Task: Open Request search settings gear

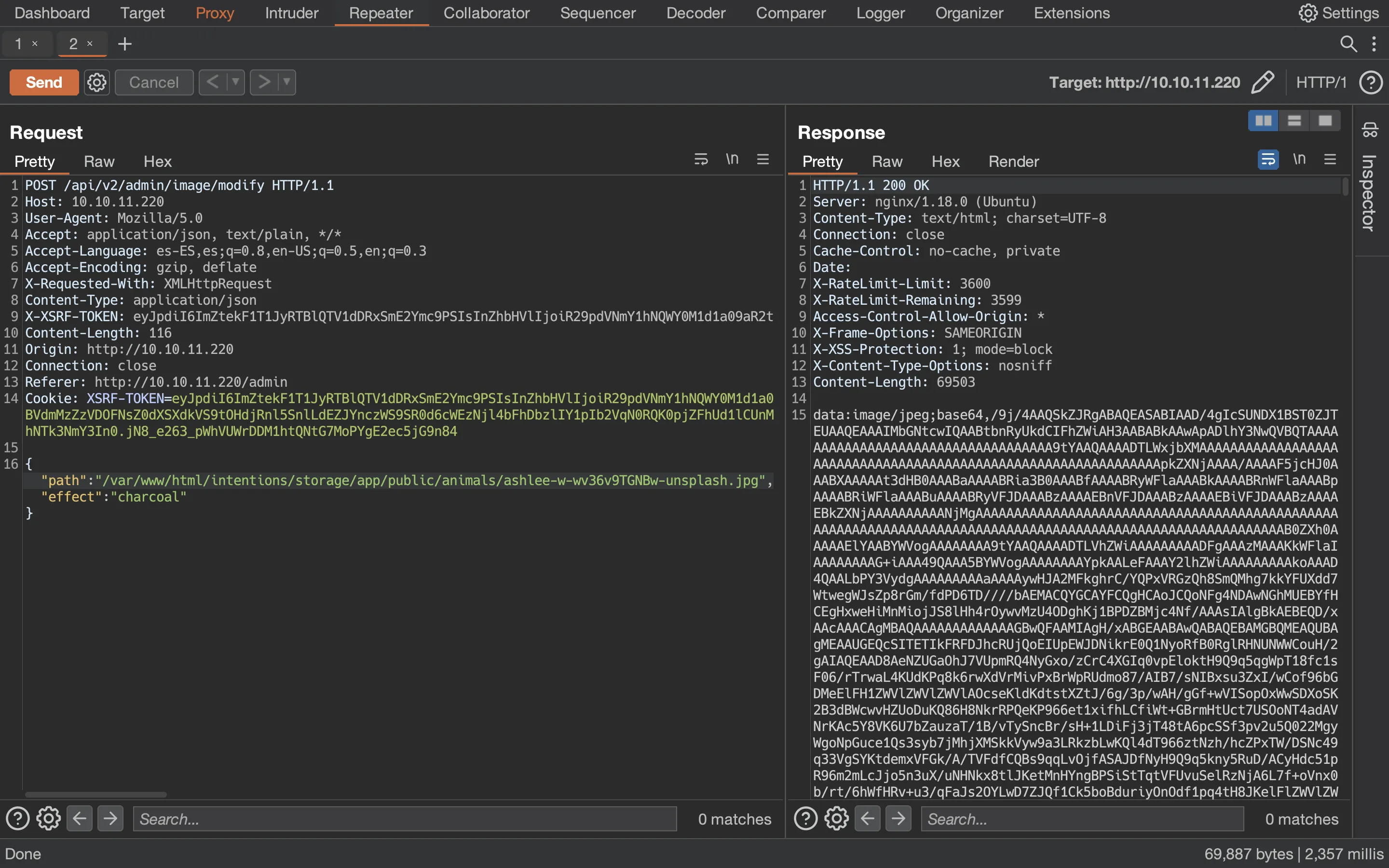Action: pos(49,819)
